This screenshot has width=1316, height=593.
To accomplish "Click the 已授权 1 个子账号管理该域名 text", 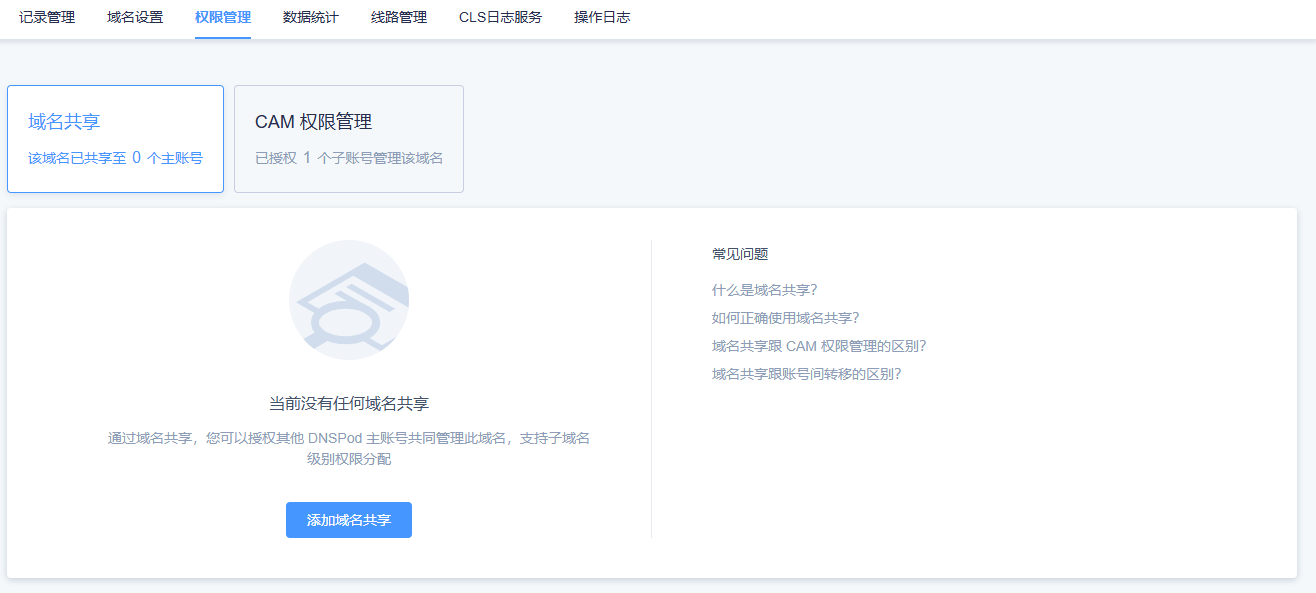I will [349, 158].
